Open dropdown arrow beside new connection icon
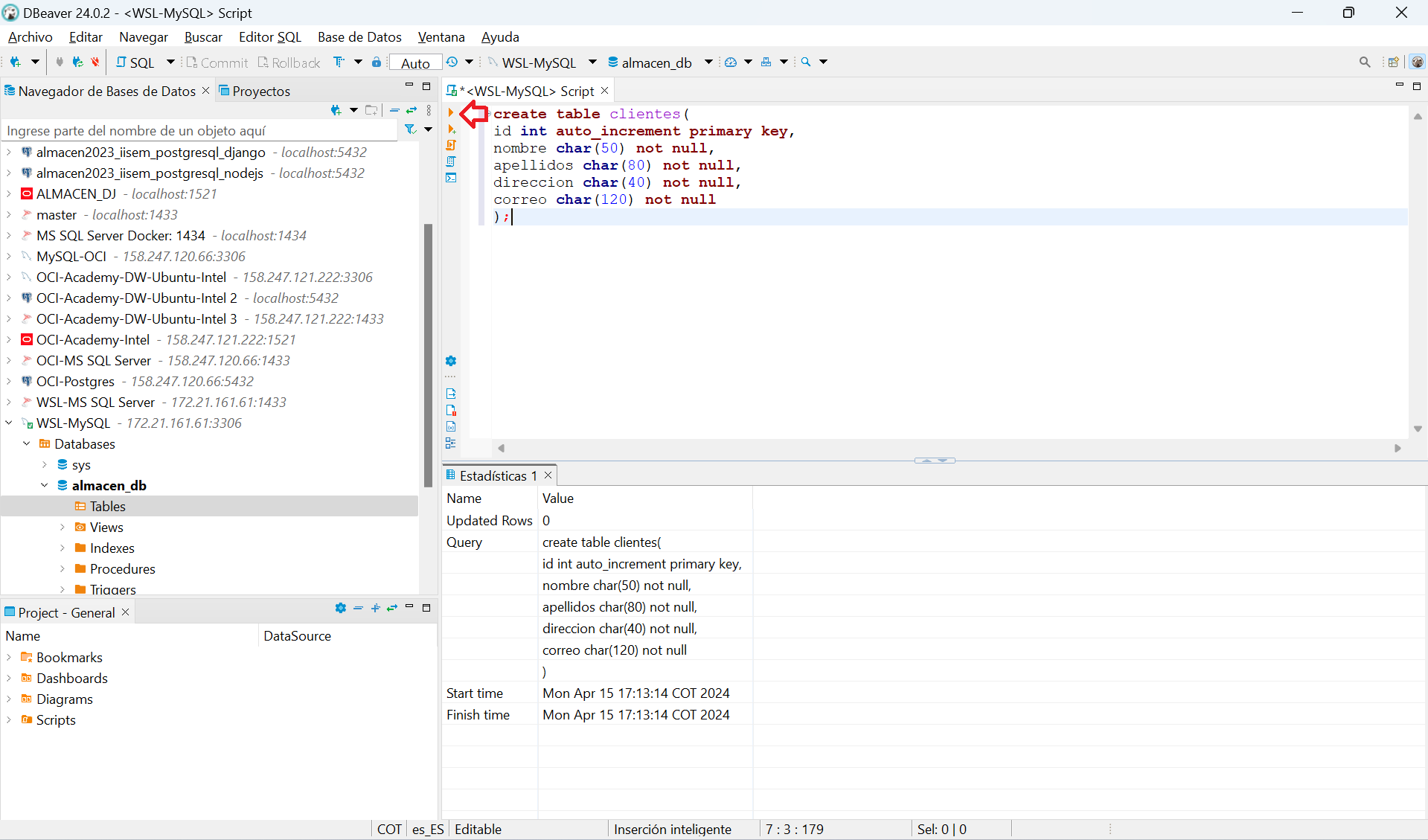Screen dimensions: 1428x840 pyautogui.click(x=35, y=62)
